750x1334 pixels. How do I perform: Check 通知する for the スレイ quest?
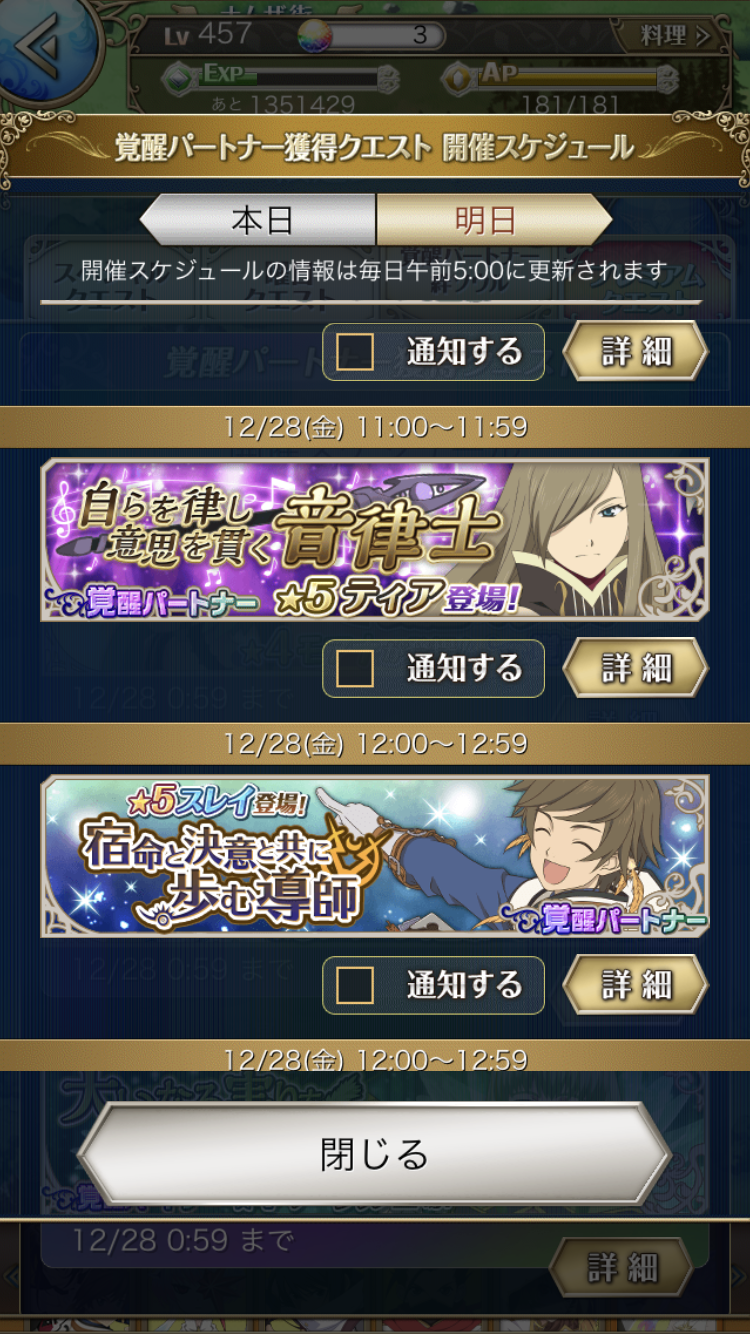pos(355,986)
